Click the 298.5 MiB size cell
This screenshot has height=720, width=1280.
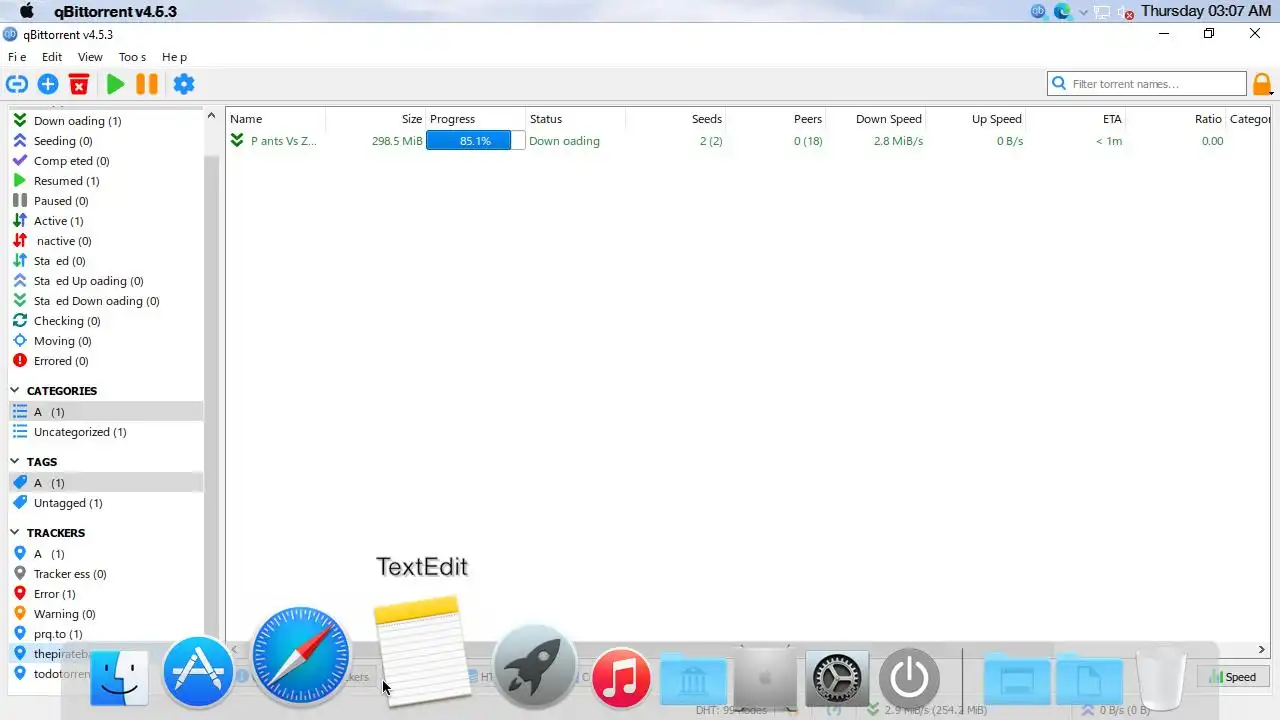click(x=397, y=141)
